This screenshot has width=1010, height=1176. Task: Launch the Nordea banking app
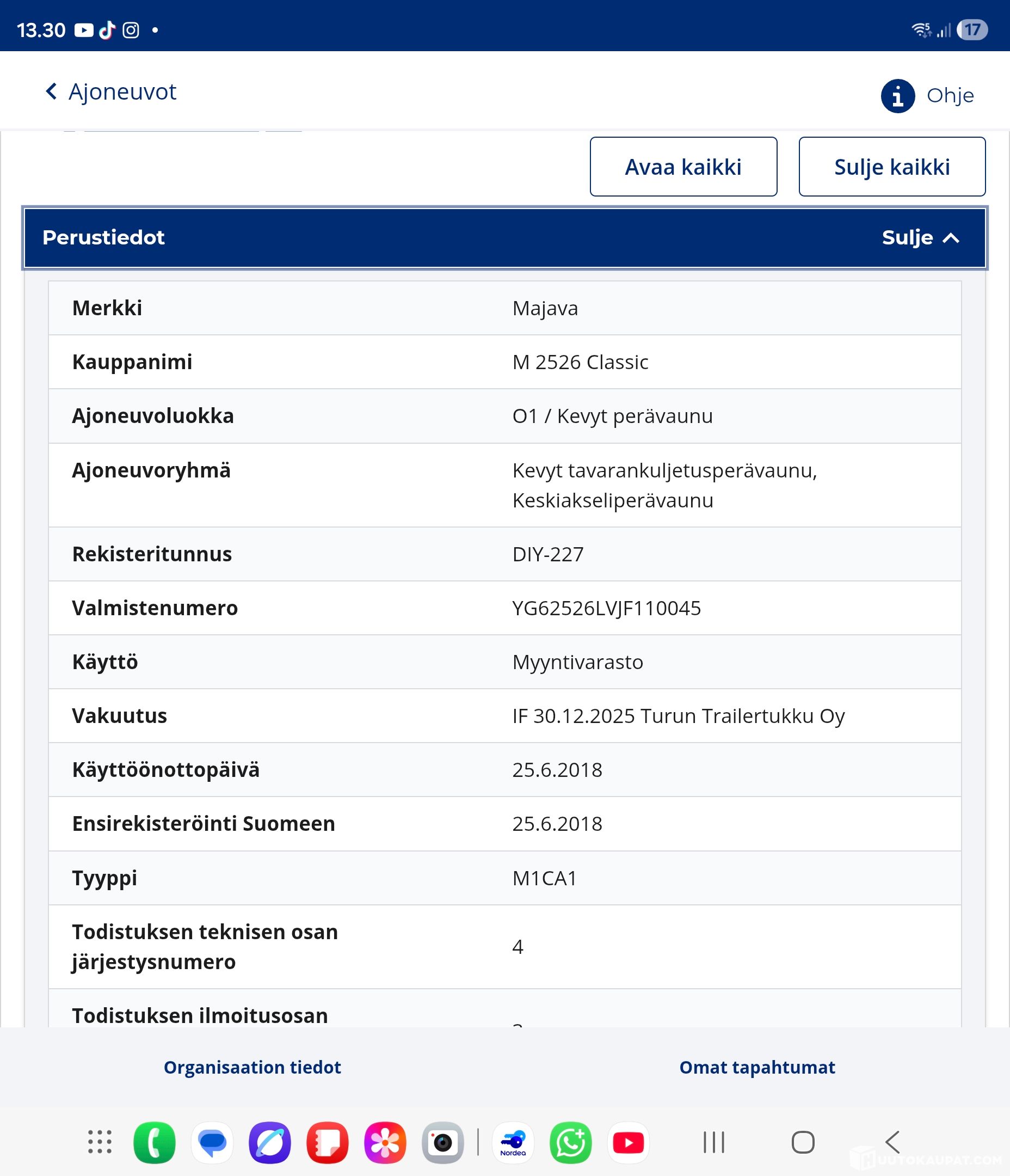click(x=513, y=1142)
